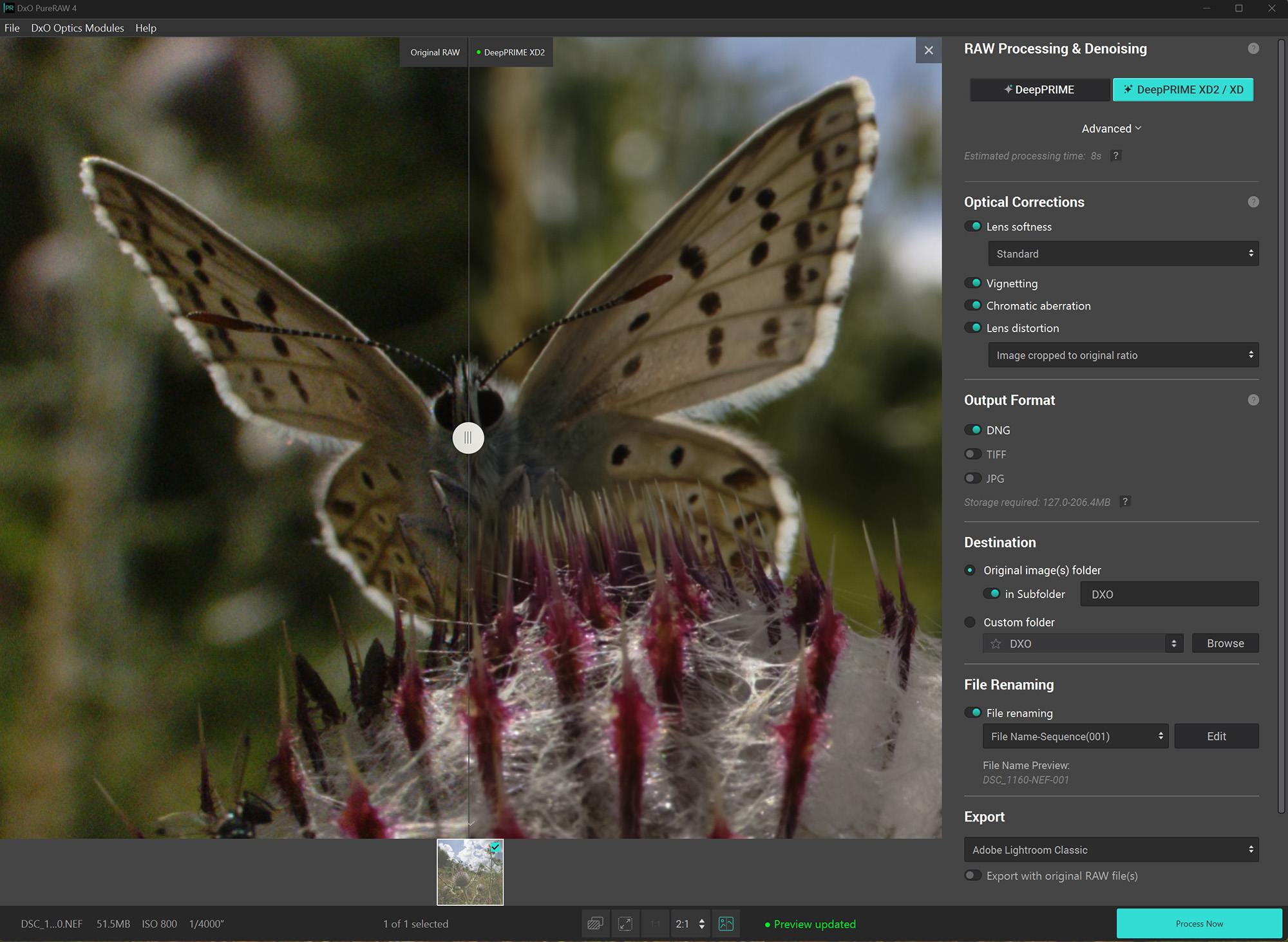Toggle Chromatic aberration correction
The height and width of the screenshot is (942, 1288).
pos(972,306)
